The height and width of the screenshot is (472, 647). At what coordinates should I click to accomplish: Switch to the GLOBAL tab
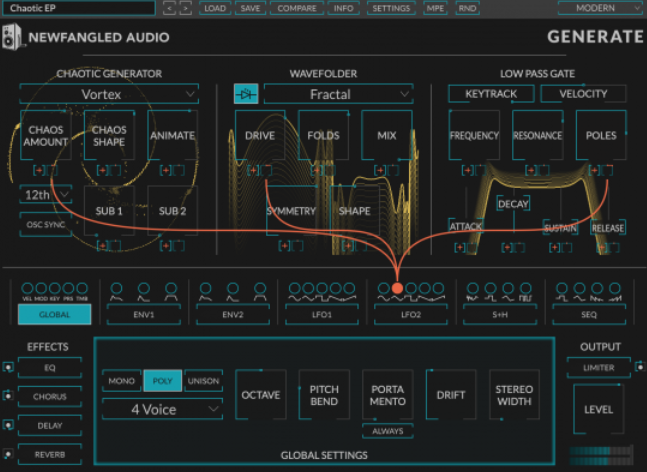[x=54, y=314]
